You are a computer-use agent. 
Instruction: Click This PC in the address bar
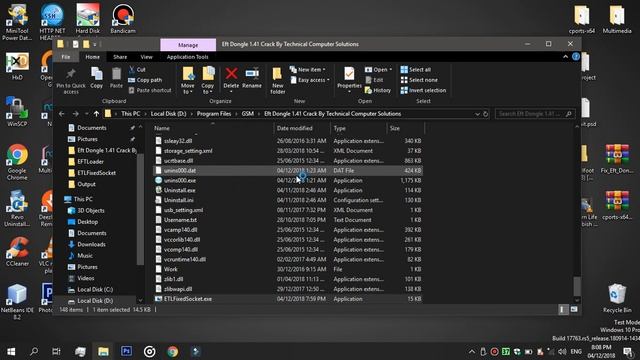tap(130, 114)
